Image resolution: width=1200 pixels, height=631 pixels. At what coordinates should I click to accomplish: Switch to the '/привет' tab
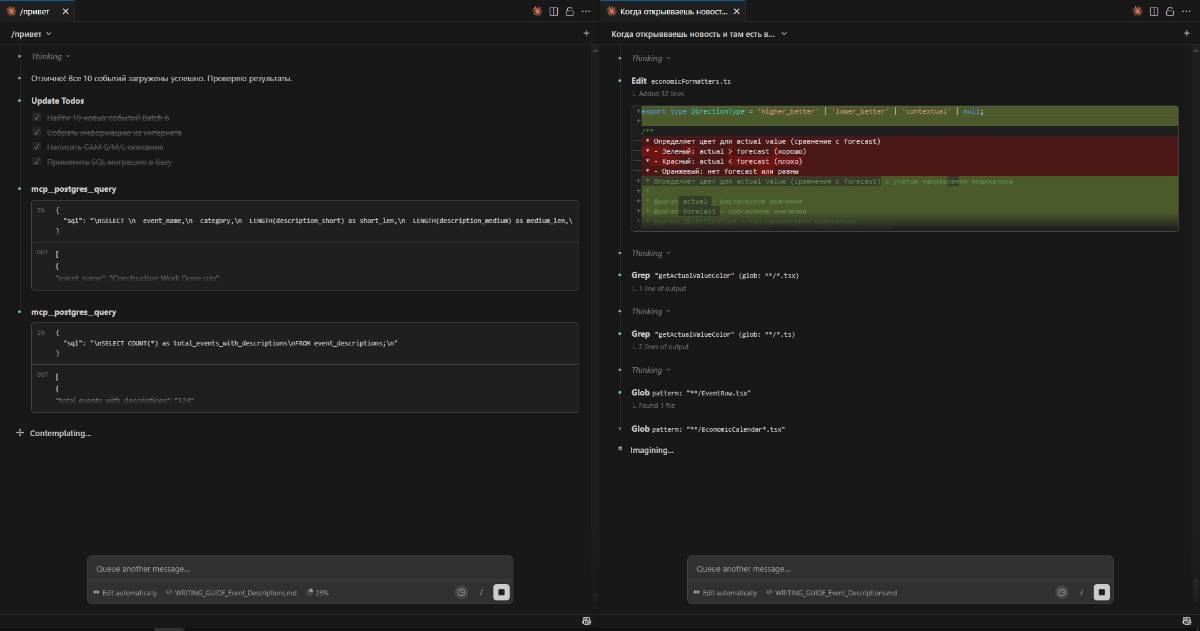click(x=36, y=11)
